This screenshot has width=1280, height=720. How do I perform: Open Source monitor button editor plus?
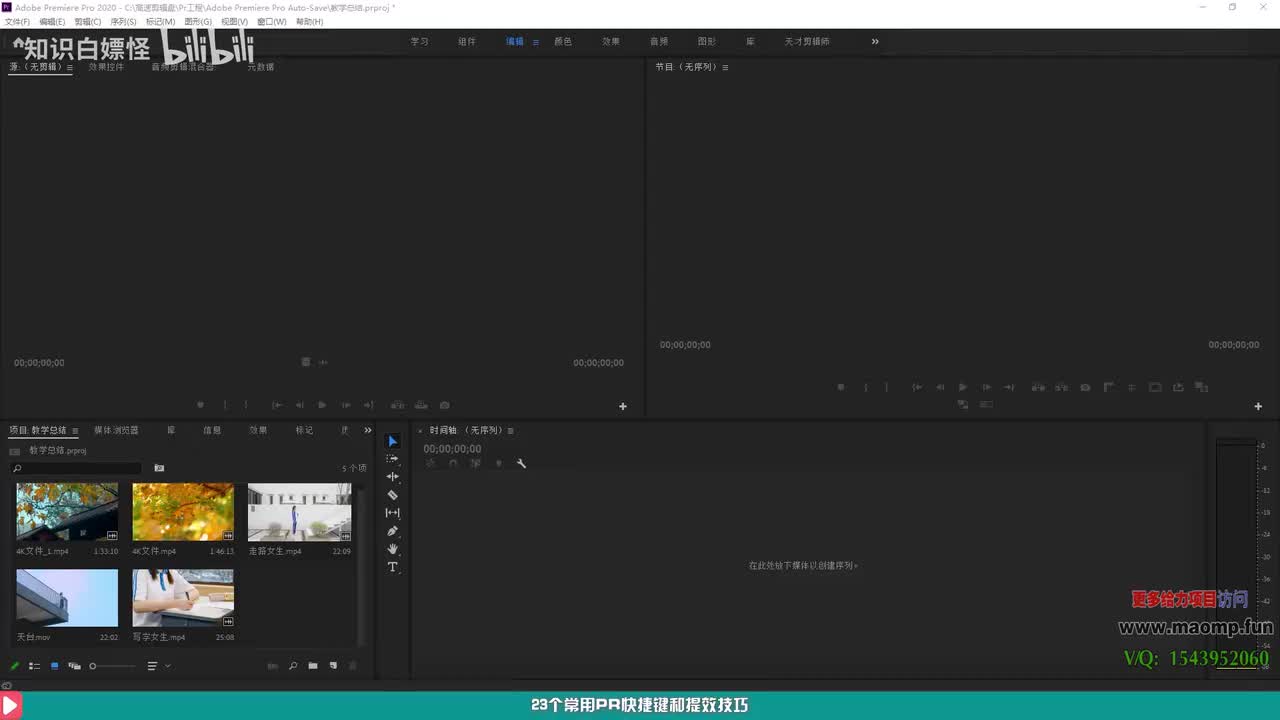(x=623, y=406)
